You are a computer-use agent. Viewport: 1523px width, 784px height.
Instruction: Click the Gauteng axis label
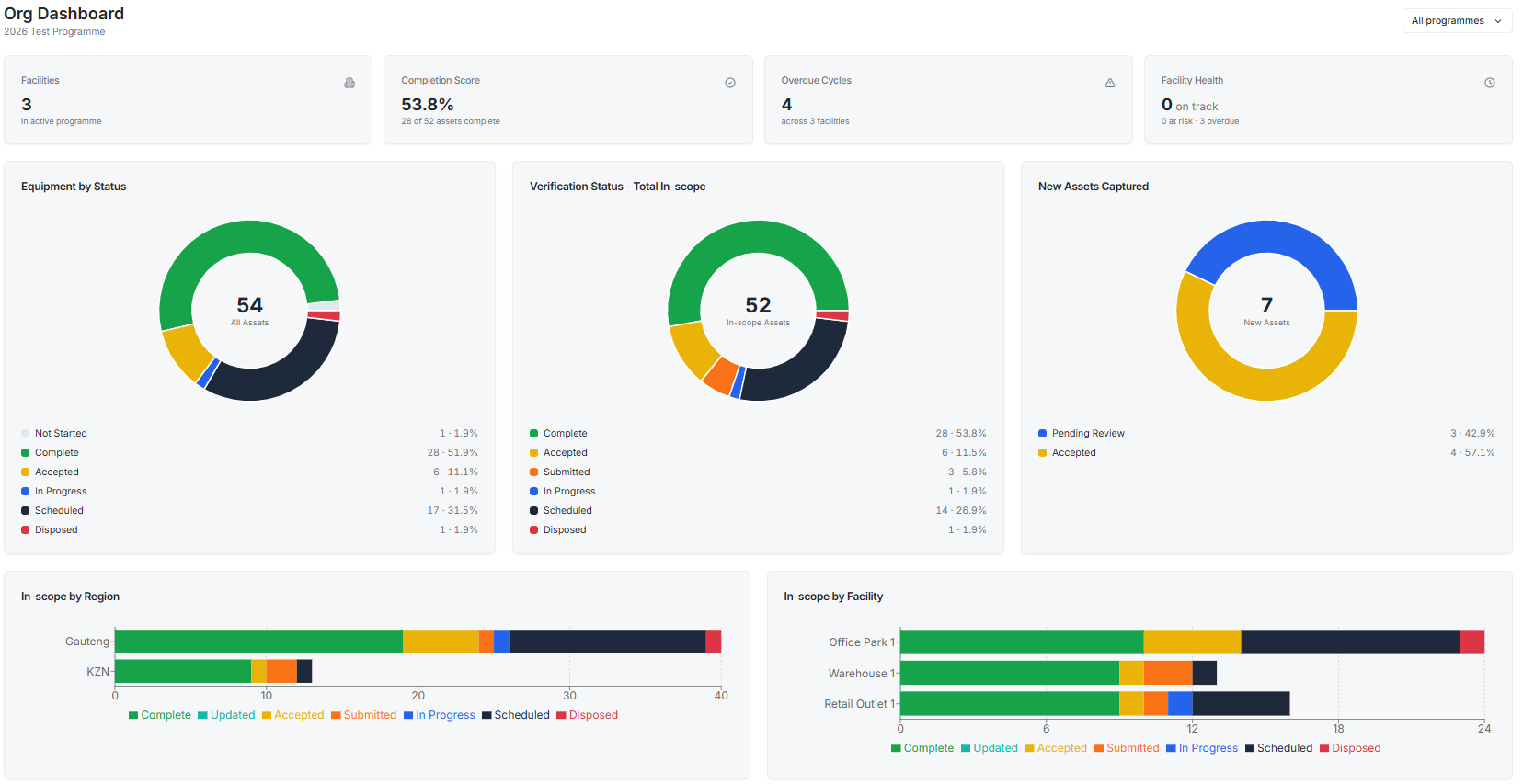tap(87, 642)
